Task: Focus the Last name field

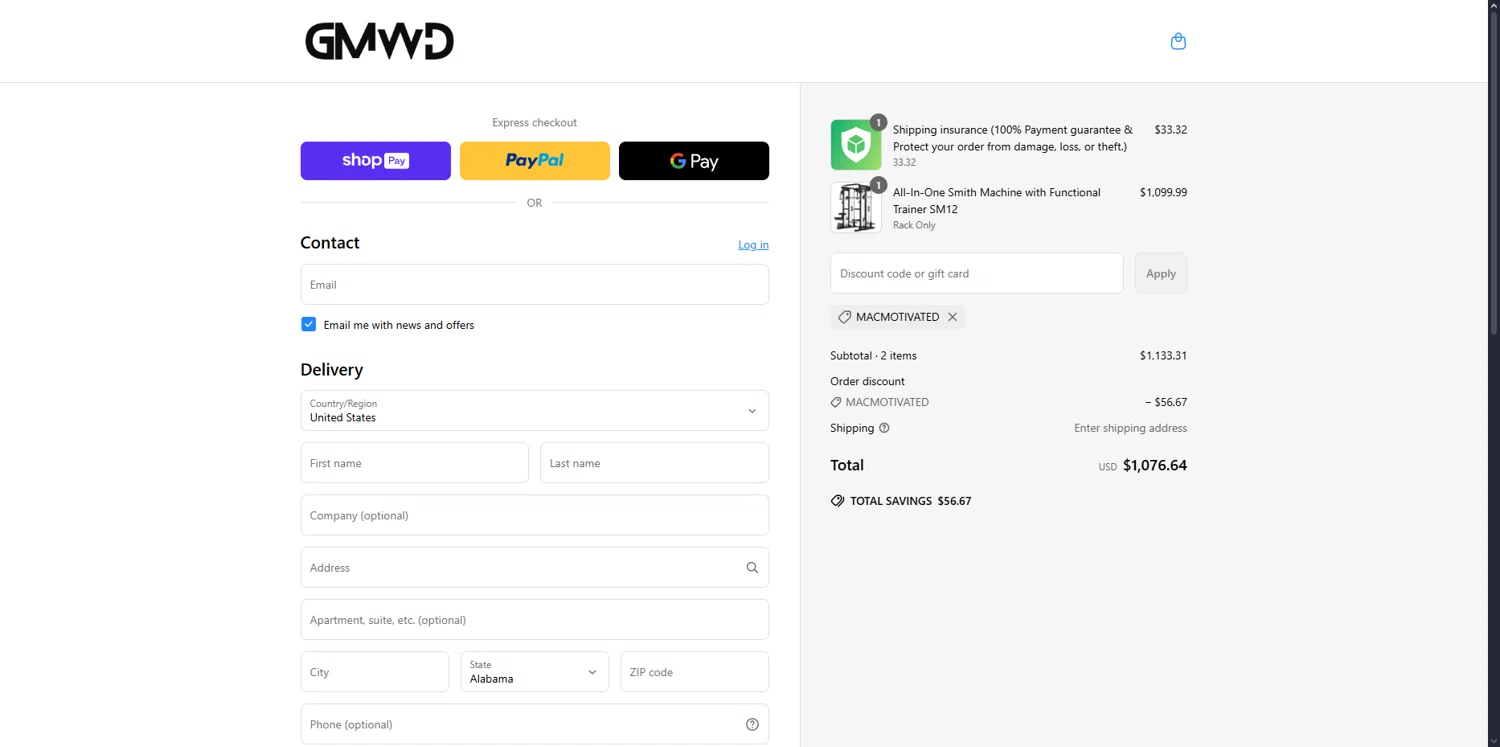Action: [654, 463]
